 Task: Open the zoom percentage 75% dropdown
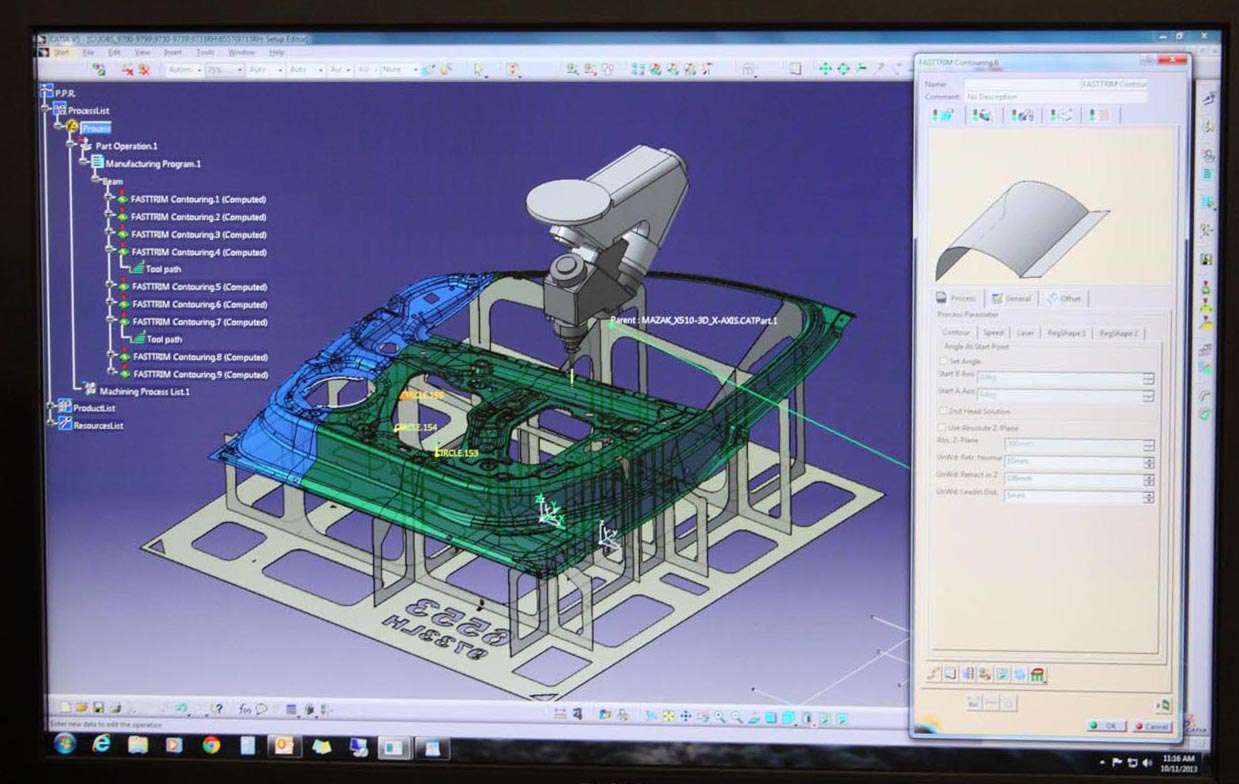pos(239,70)
